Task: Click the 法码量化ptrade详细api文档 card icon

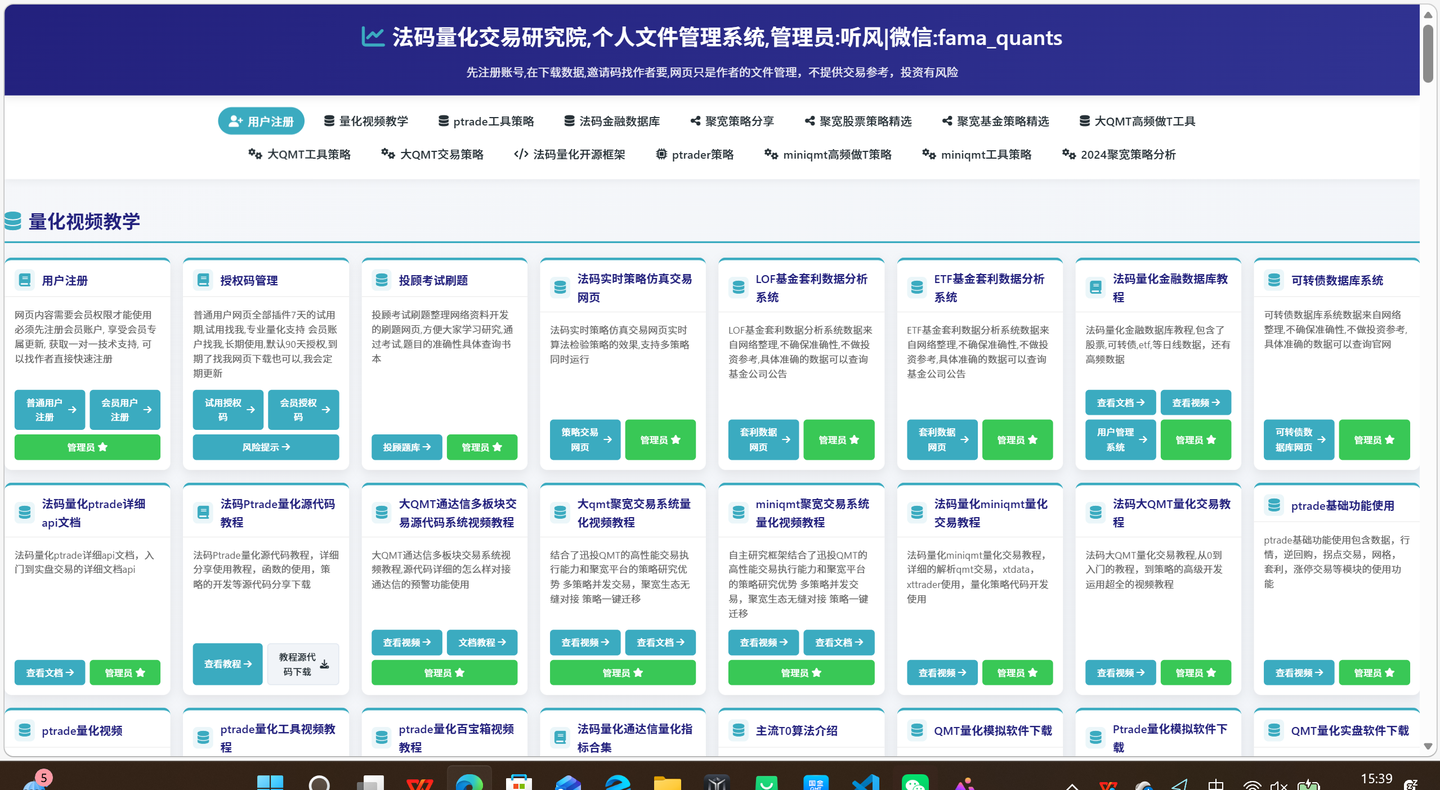Action: 25,513
